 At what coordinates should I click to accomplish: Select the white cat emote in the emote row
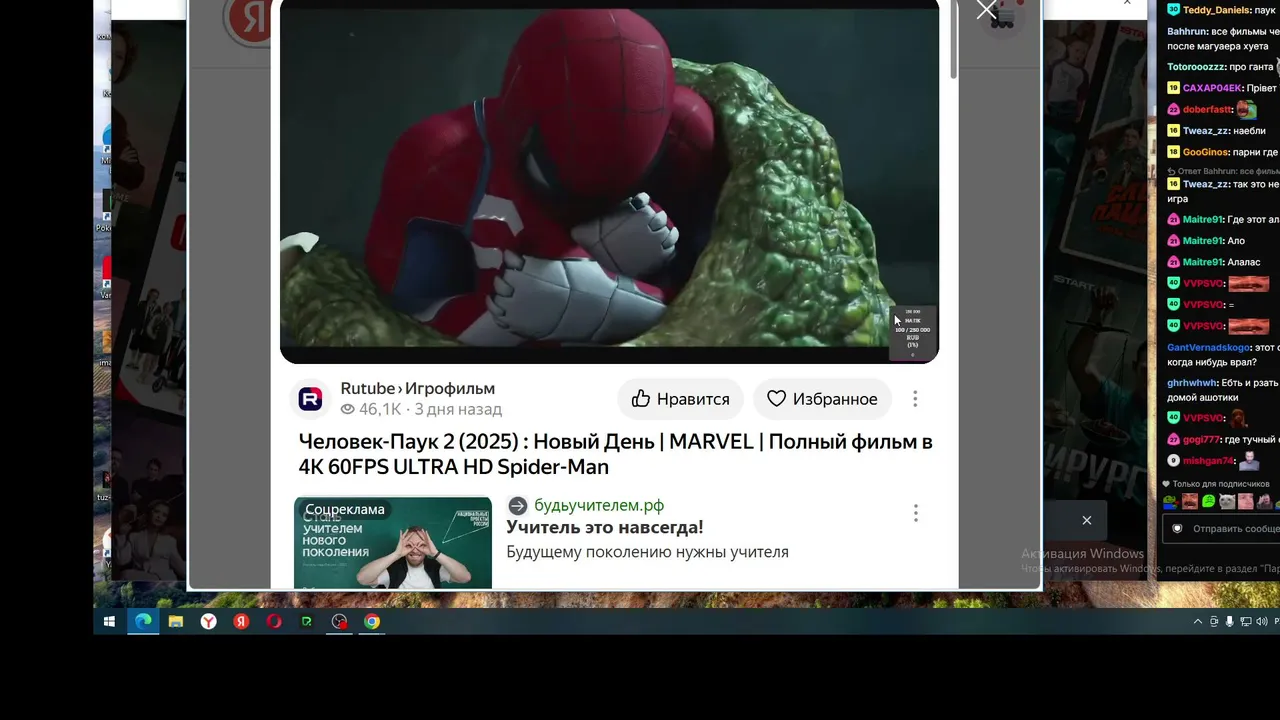tap(1226, 501)
